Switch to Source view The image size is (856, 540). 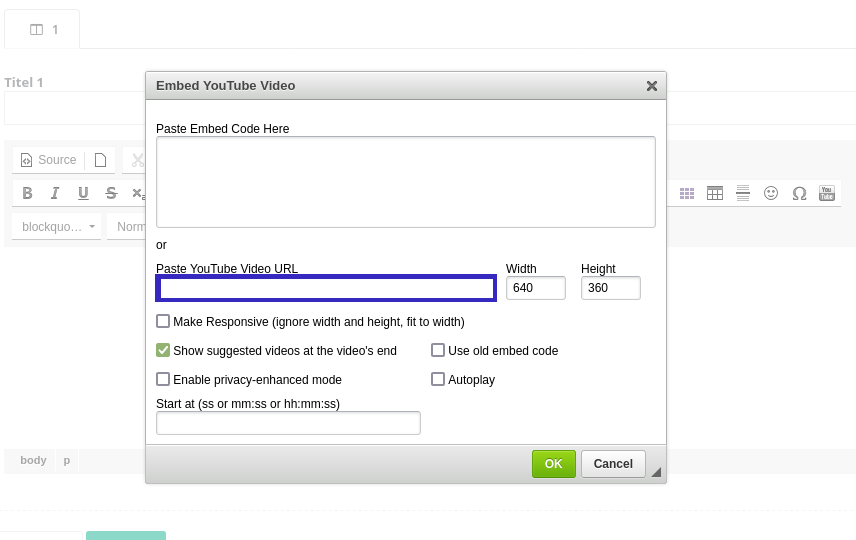tap(49, 160)
